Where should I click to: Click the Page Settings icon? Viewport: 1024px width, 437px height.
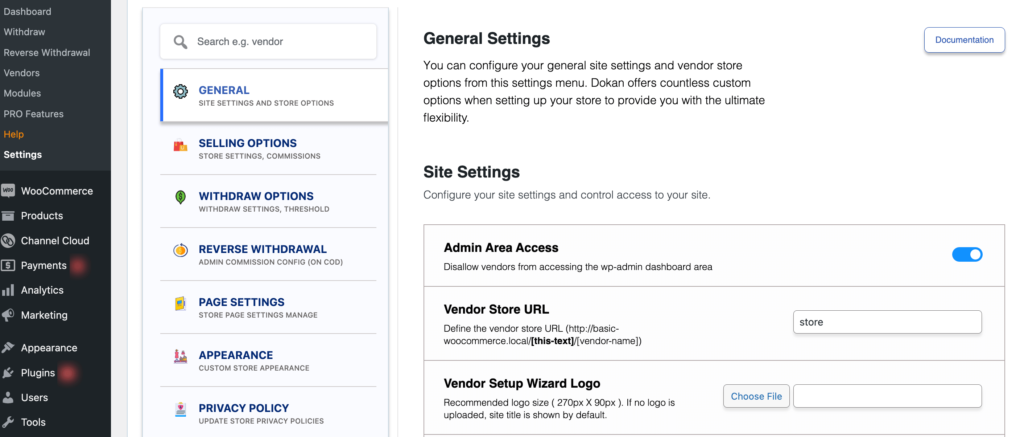pyautogui.click(x=180, y=304)
